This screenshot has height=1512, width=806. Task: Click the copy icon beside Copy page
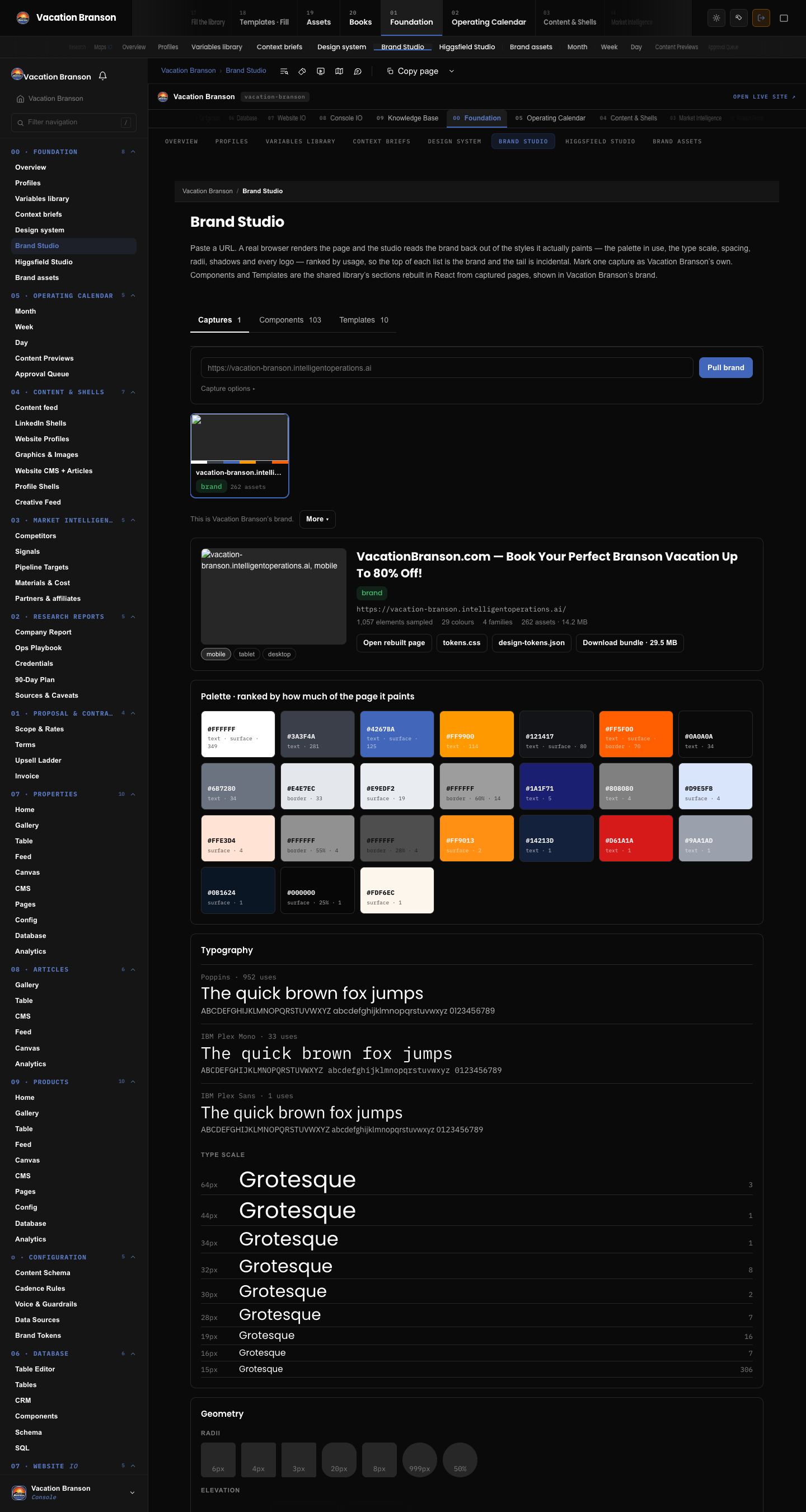(x=390, y=71)
